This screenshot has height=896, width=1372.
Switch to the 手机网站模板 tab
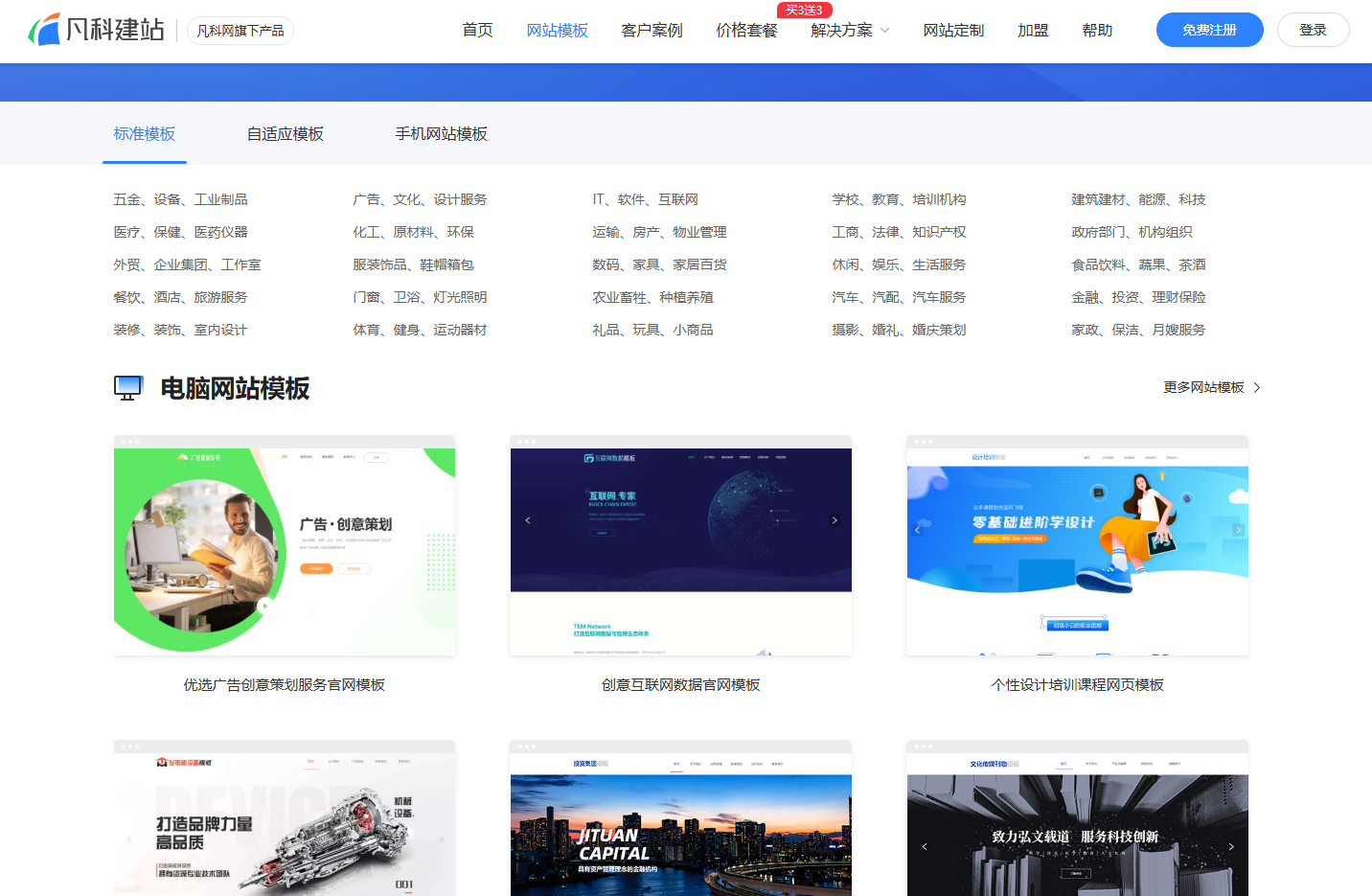tap(442, 134)
